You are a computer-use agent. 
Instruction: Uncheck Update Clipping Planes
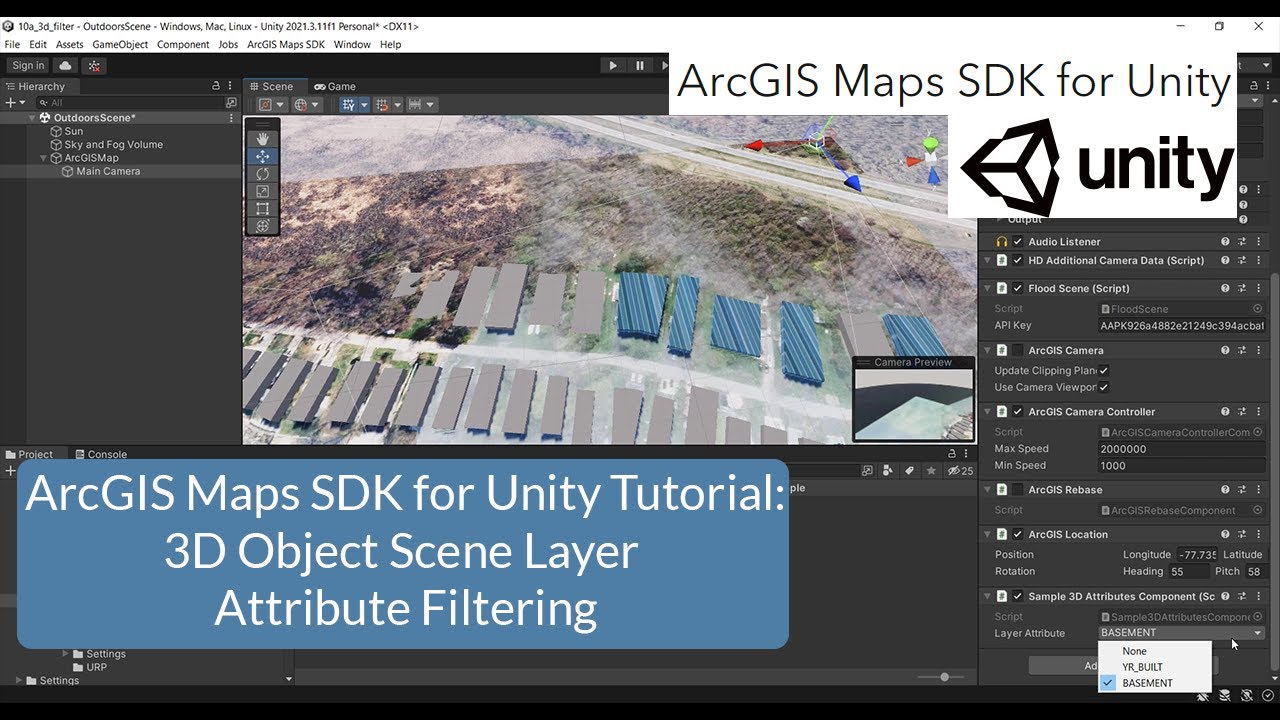click(1104, 371)
